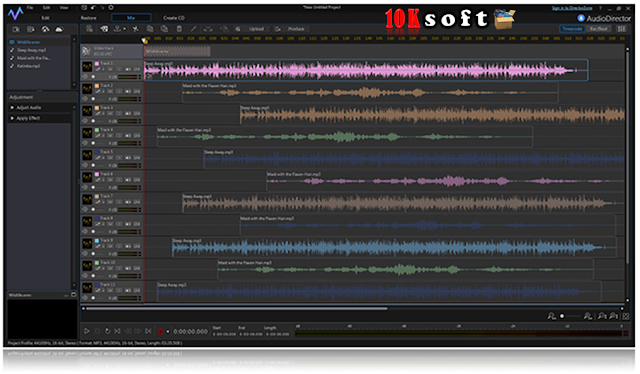640x374 pixels.
Task: Click the import-to-track icon in toolbar
Action: pyautogui.click(x=118, y=29)
